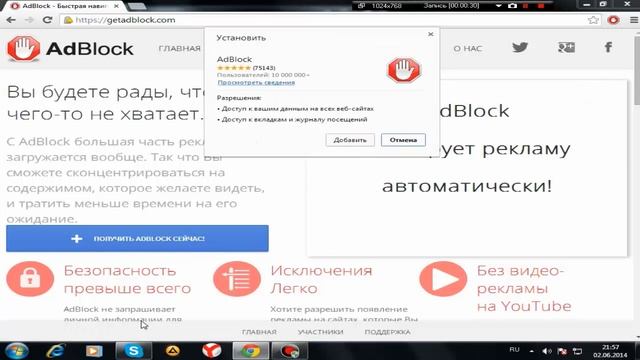Click the AdBlock extension icon in the toolbar
The width and height of the screenshot is (640, 360).
pyautogui.click(x=613, y=20)
